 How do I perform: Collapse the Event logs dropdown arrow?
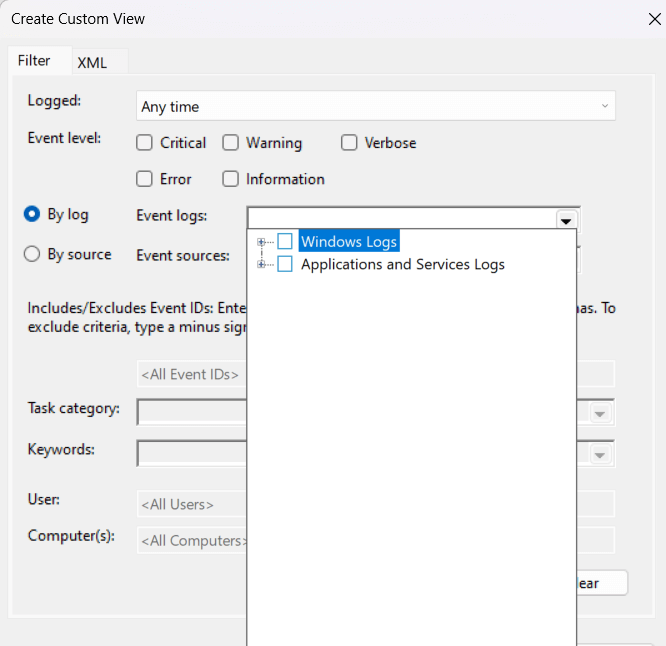click(x=566, y=220)
